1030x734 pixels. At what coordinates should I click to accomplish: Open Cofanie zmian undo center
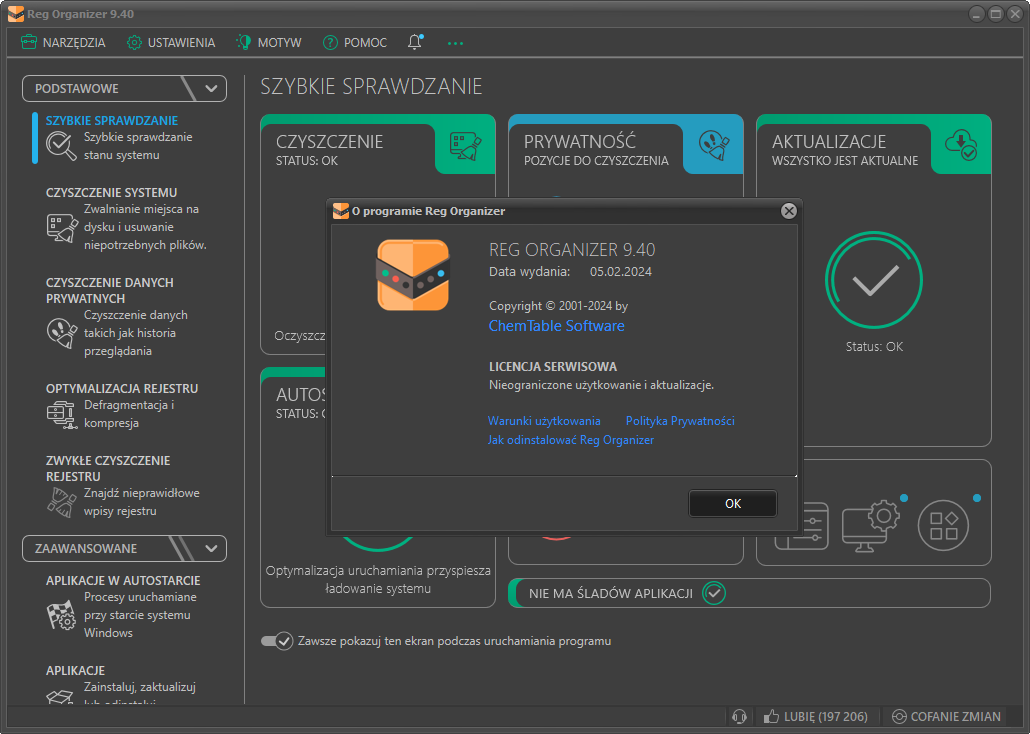tap(946, 716)
